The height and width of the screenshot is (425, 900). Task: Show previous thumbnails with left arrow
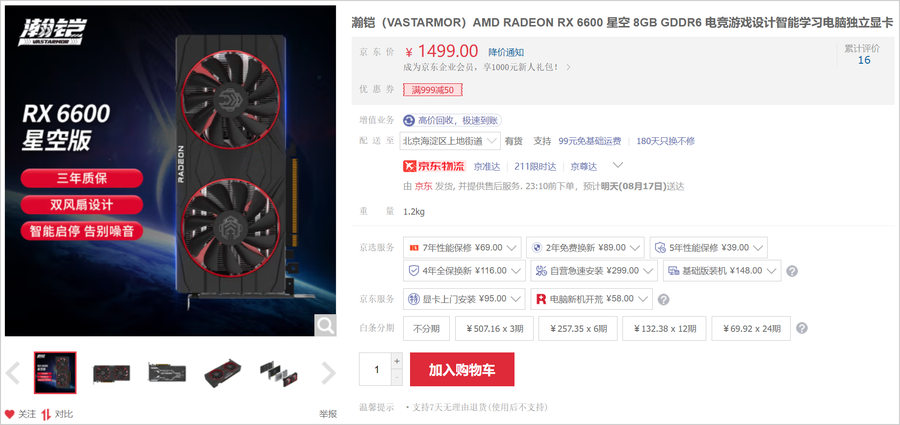[13, 373]
